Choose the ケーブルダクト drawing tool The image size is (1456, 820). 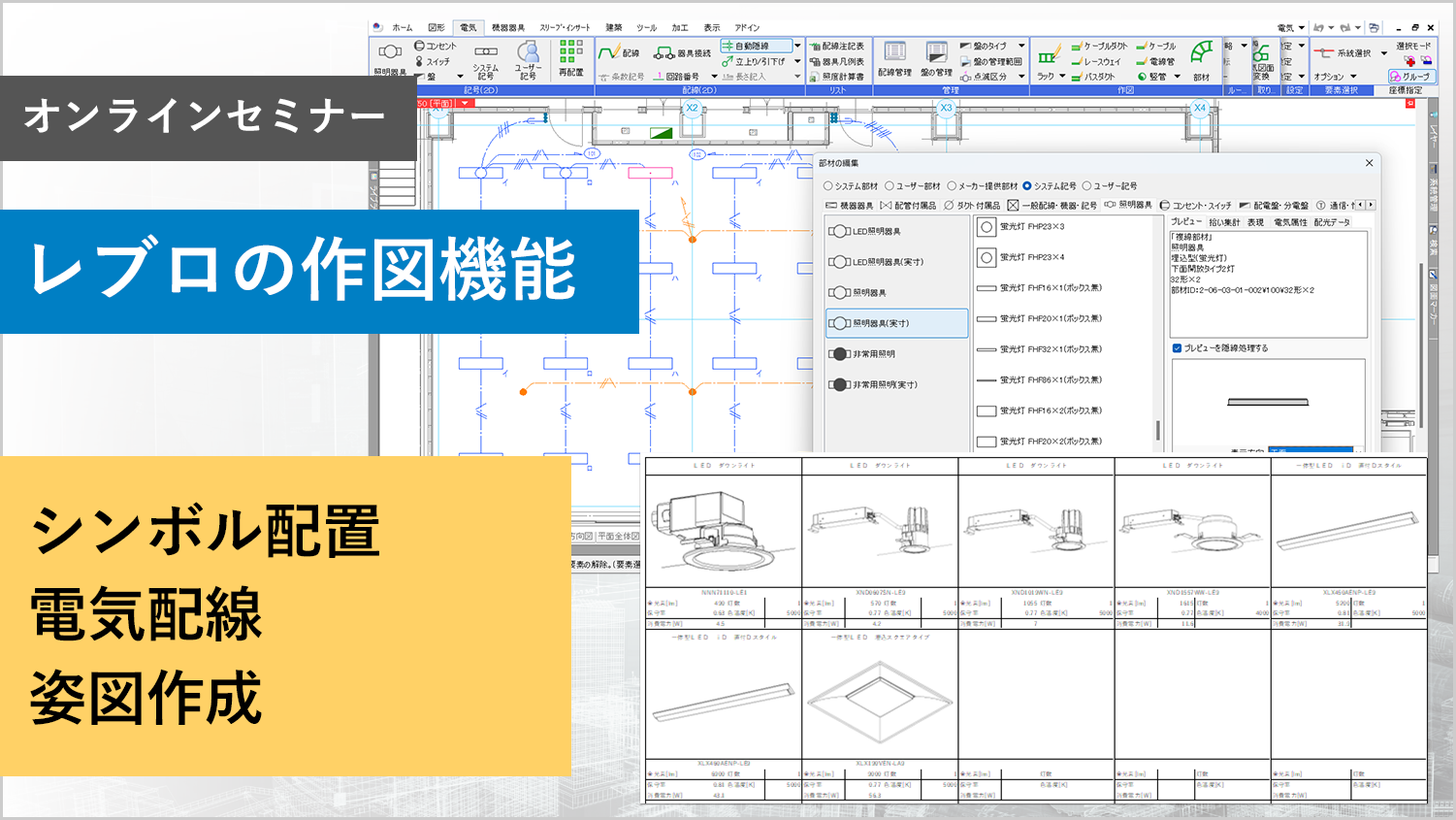pos(1099,46)
